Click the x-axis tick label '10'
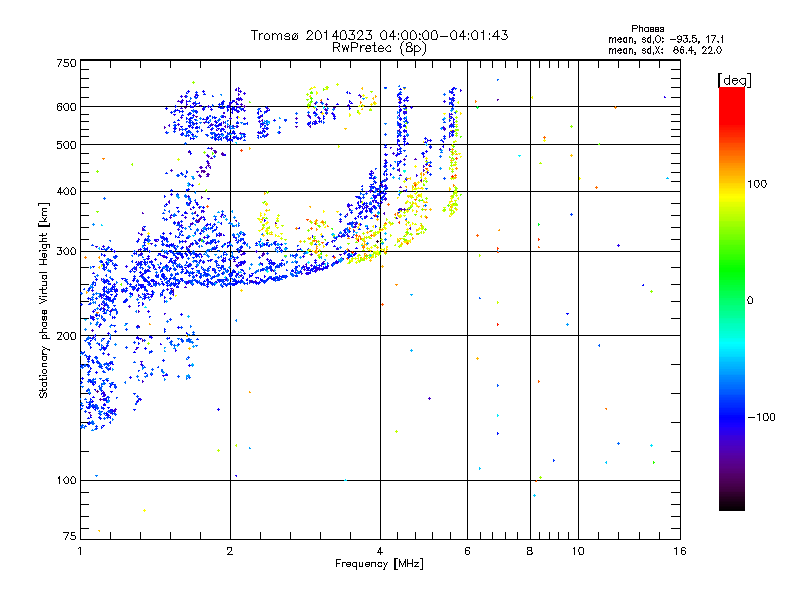The height and width of the screenshot is (600, 800). pos(578,551)
